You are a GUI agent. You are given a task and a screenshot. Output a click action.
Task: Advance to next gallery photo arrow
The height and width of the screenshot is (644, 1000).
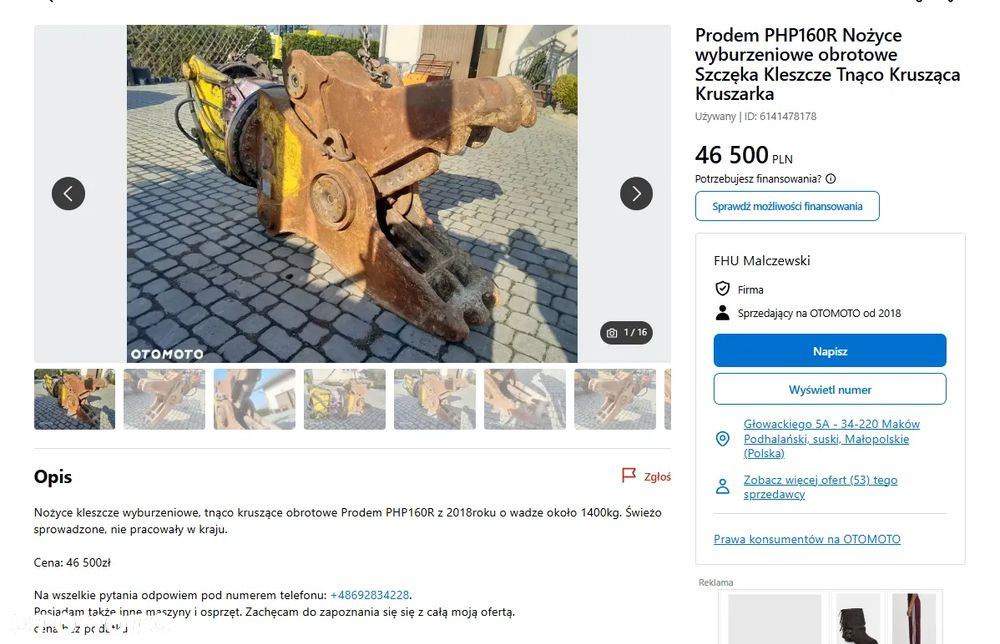(x=636, y=193)
